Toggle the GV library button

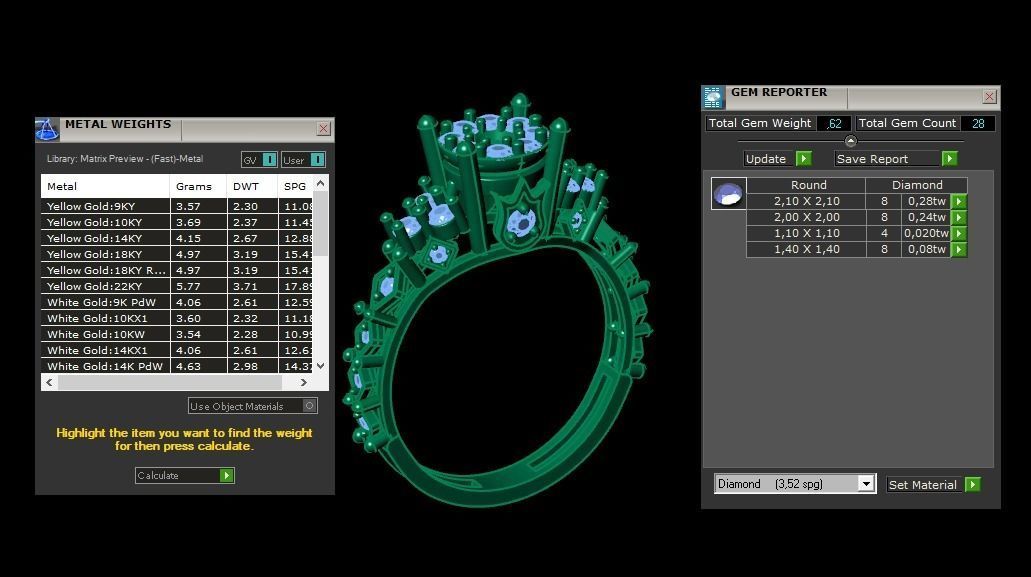point(260,160)
